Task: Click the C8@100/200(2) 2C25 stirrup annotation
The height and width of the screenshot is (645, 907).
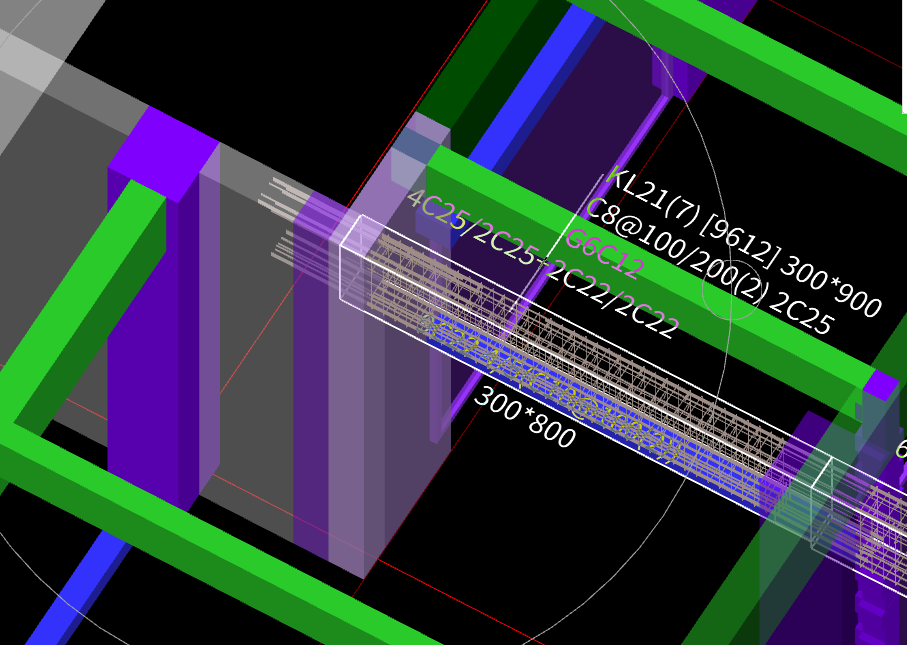Action: [x=710, y=267]
